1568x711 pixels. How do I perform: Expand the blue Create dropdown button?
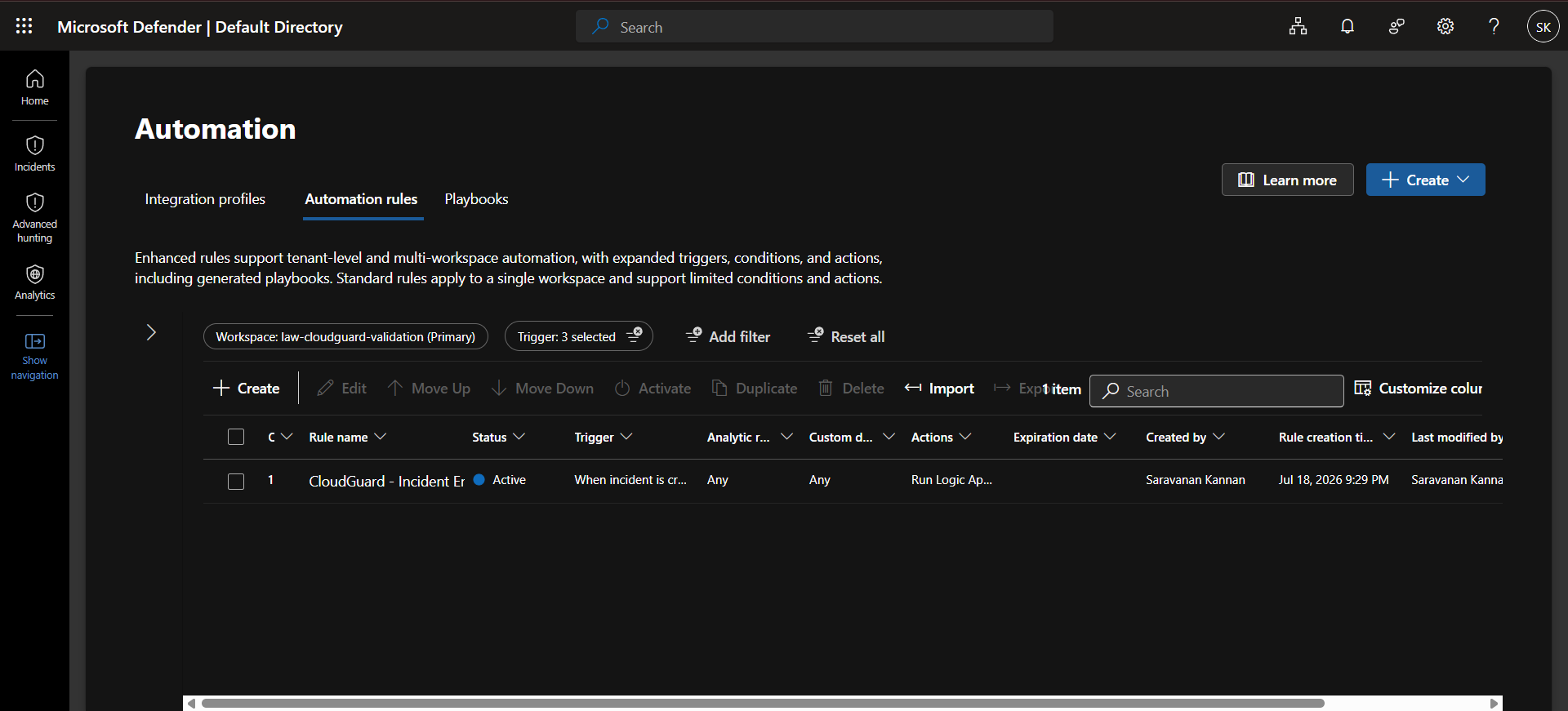click(1425, 180)
